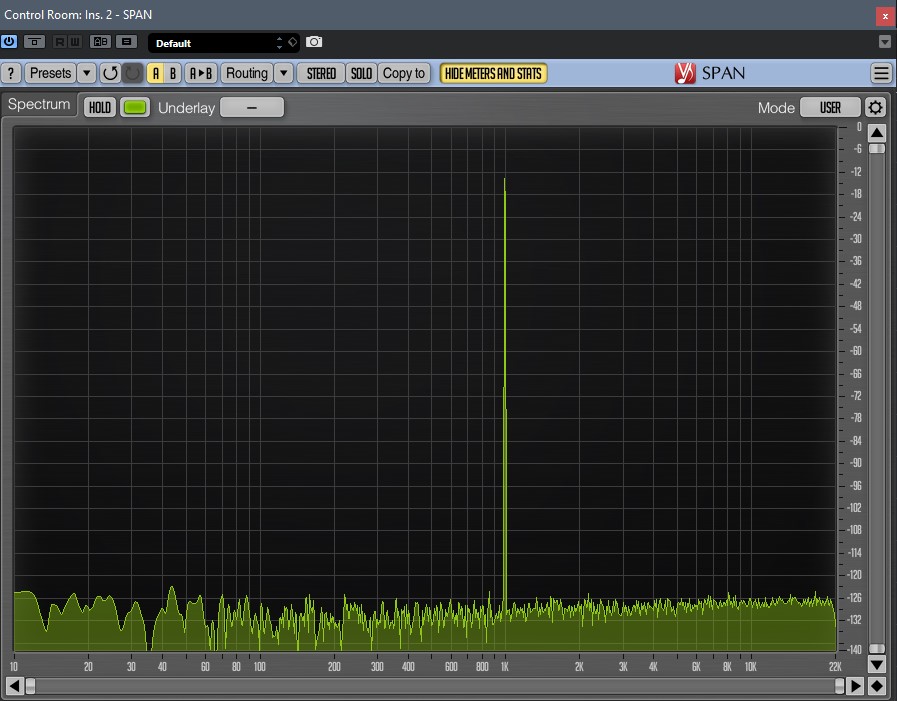
Task: Click the horizontal frequency range scrollbar
Action: (435, 686)
